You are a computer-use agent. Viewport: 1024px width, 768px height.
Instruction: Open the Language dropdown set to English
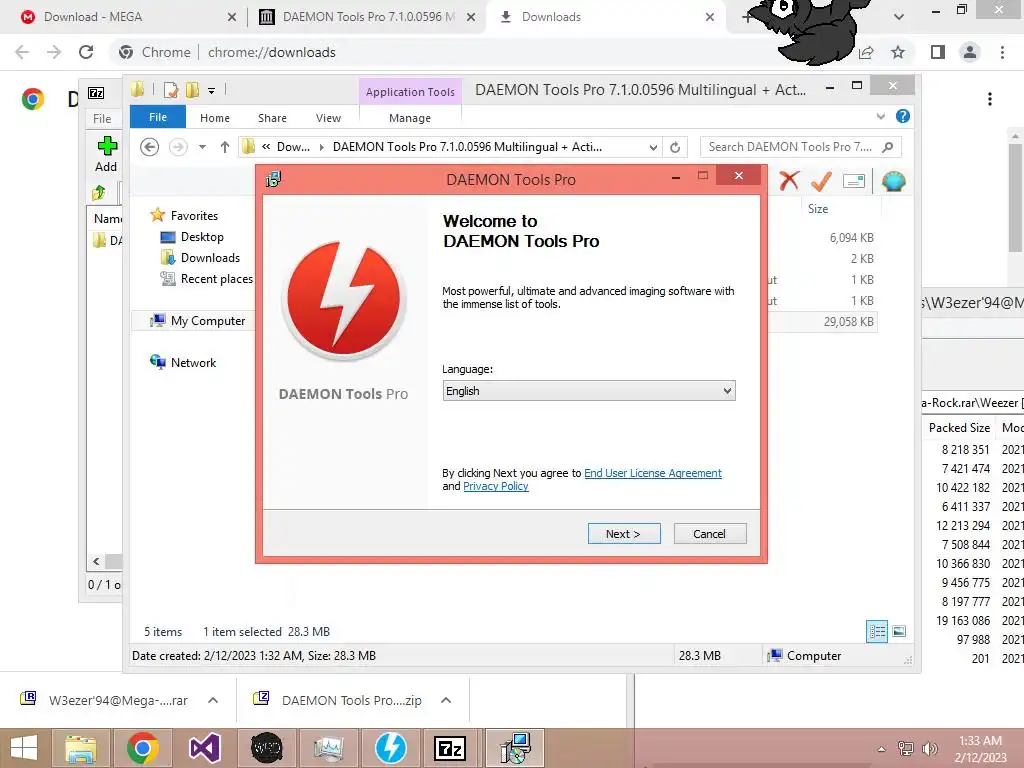589,391
